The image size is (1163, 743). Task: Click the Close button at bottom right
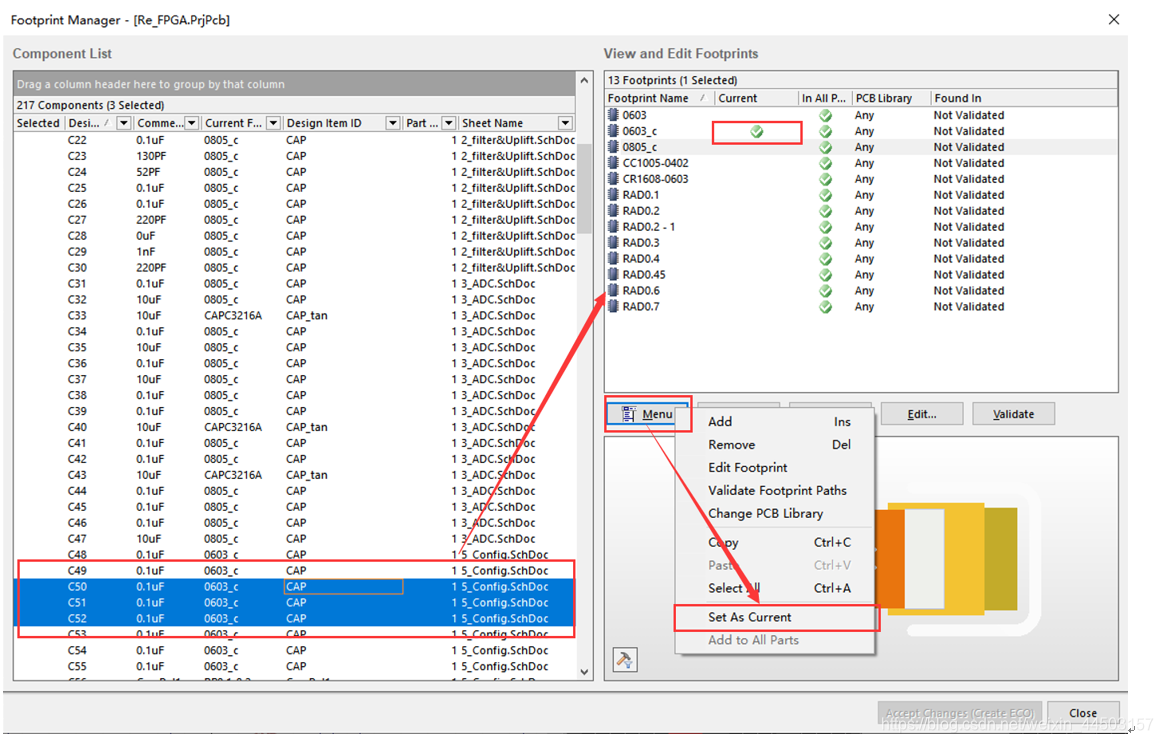[1083, 713]
